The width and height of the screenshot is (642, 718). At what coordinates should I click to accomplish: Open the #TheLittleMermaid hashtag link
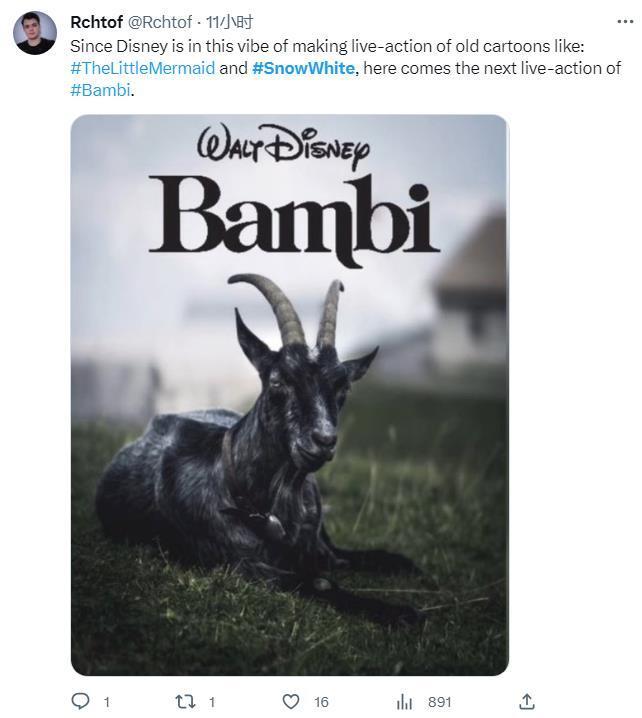point(142,68)
